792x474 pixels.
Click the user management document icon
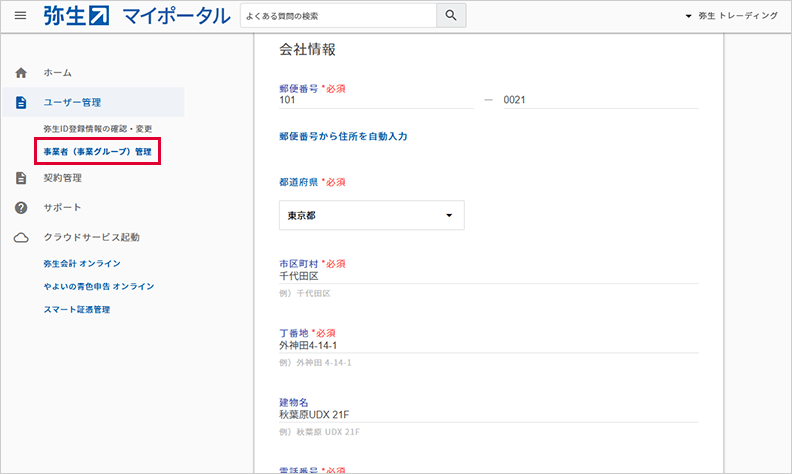[x=21, y=102]
